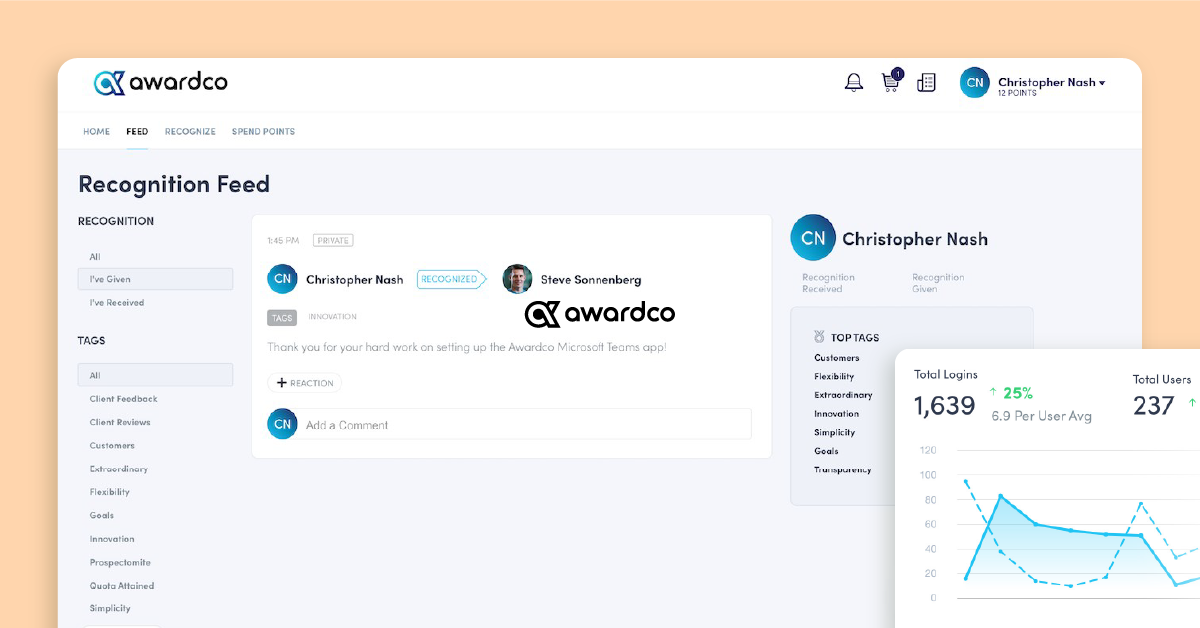The height and width of the screenshot is (628, 1200).
Task: Select Goals in Top Tags
Action: 826,451
